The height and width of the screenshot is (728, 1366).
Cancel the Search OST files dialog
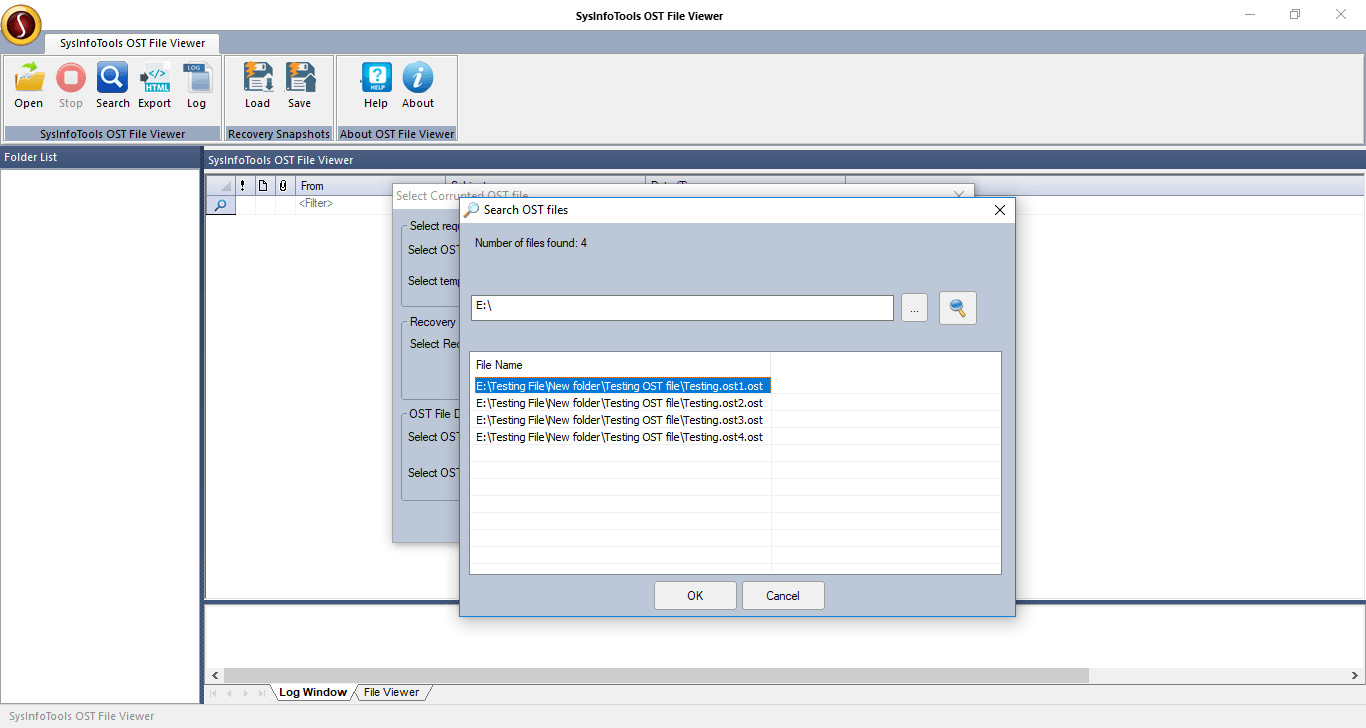pos(783,596)
